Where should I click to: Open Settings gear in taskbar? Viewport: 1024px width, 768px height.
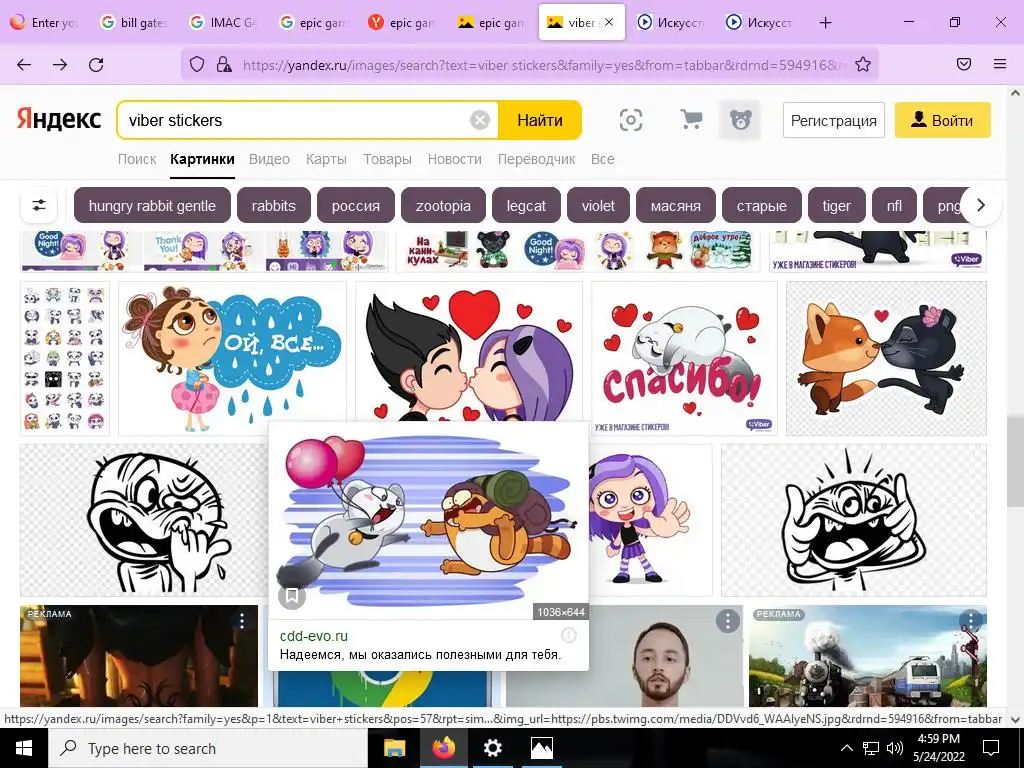point(492,748)
